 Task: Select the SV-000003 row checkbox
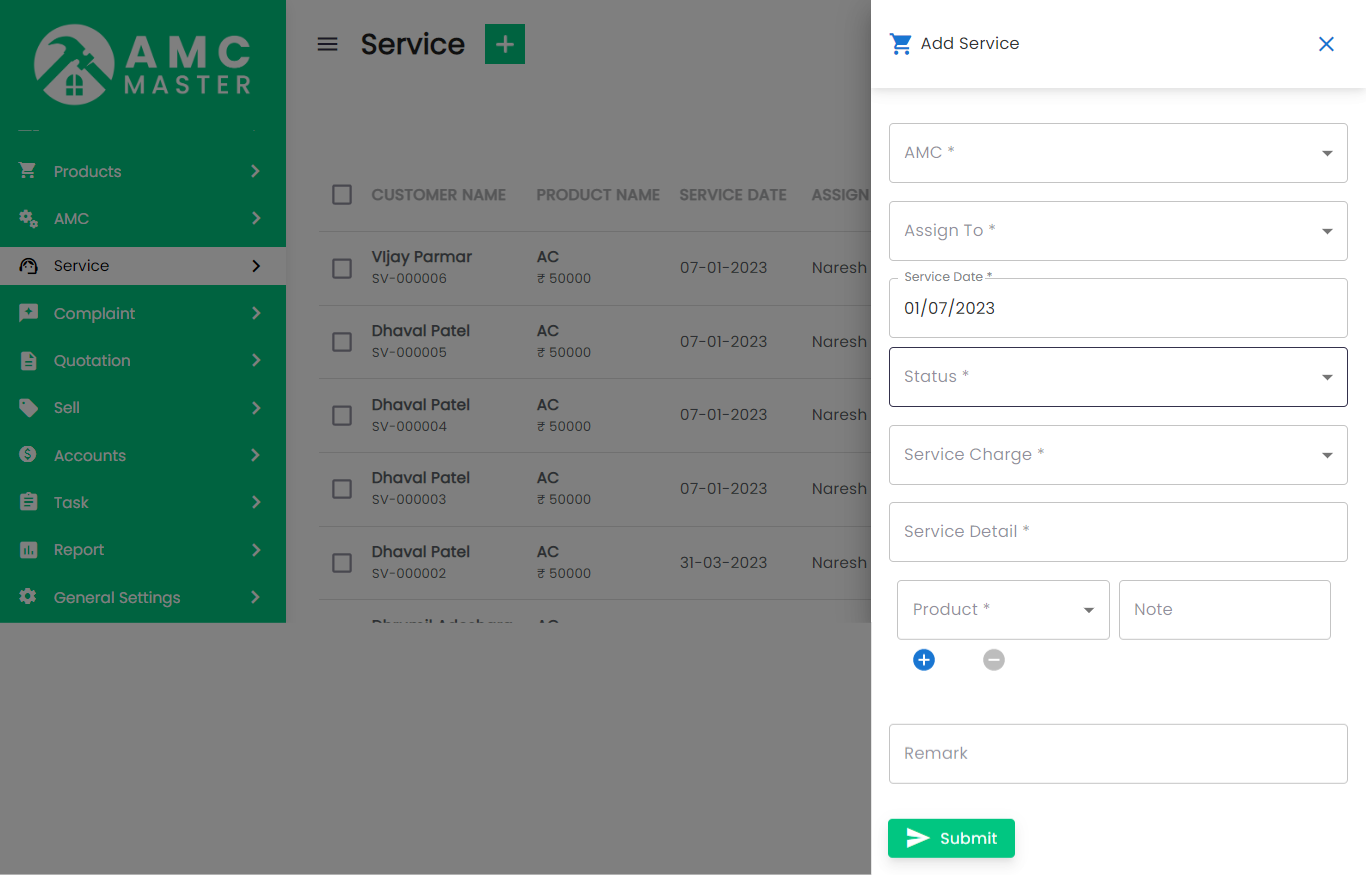(342, 489)
